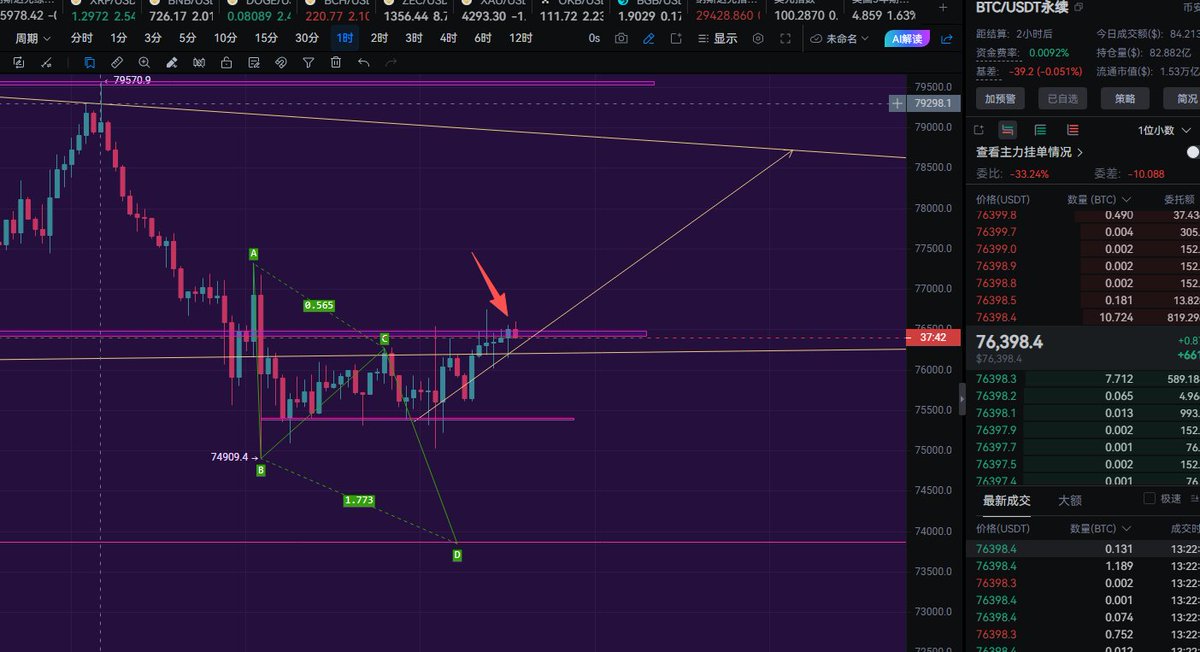
Task: Pop out the order book panel icon
Action: click(979, 130)
